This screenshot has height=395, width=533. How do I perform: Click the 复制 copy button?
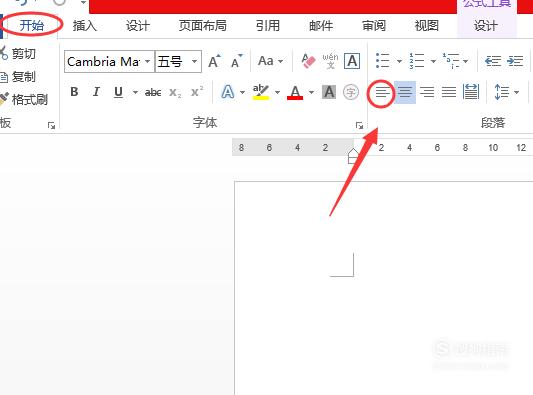click(19, 77)
